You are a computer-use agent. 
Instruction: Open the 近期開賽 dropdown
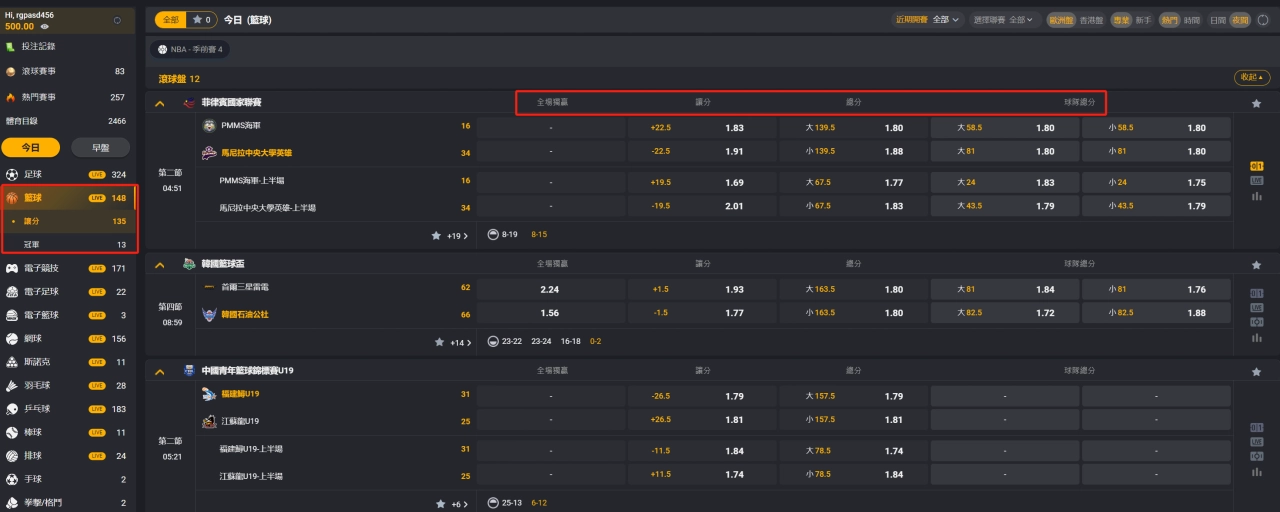coord(927,20)
